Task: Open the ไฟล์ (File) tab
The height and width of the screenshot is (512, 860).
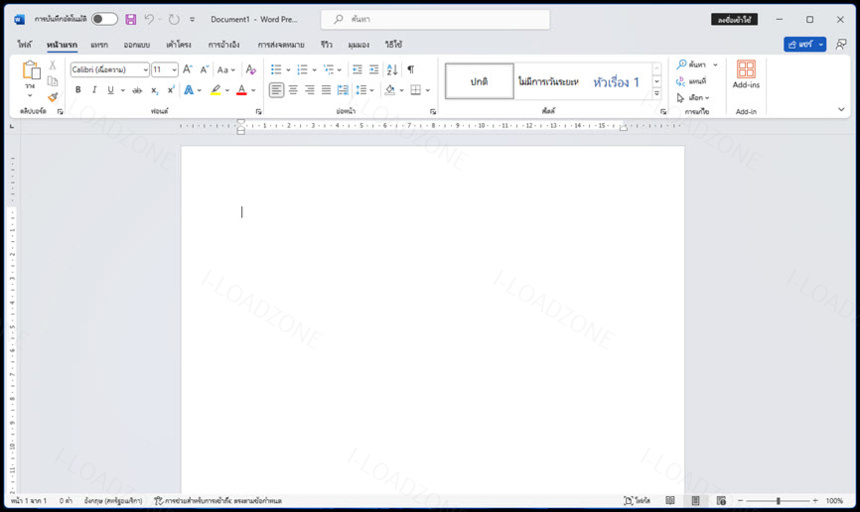Action: tap(25, 44)
